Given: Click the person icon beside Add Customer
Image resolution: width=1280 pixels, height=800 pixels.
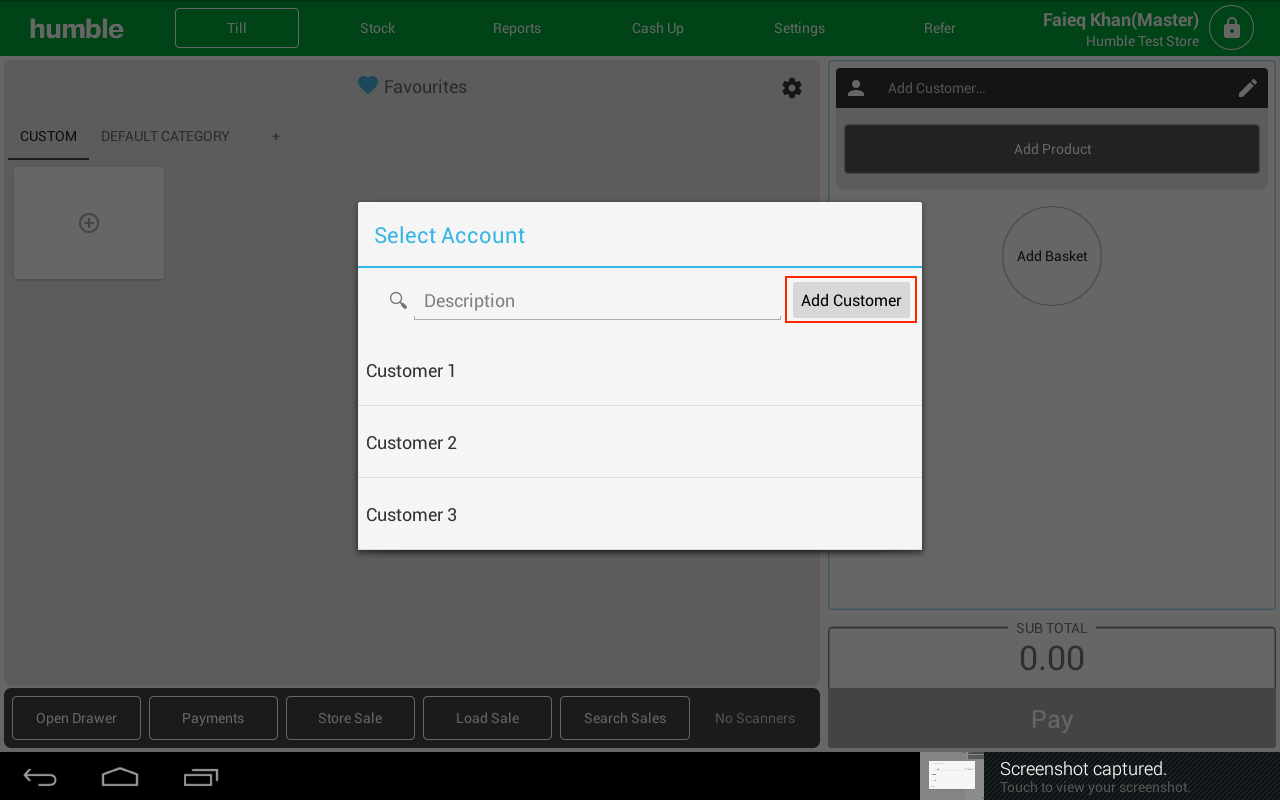Looking at the screenshot, I should (x=856, y=88).
